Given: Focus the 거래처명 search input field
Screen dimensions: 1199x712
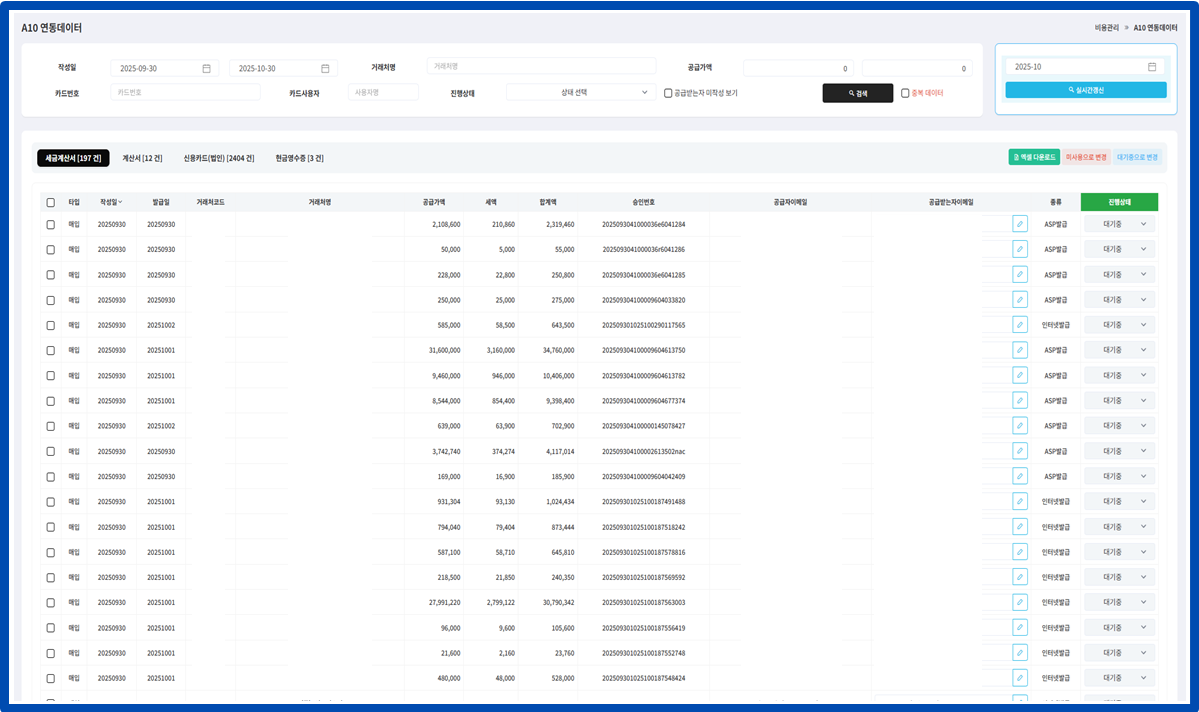Looking at the screenshot, I should pos(541,66).
